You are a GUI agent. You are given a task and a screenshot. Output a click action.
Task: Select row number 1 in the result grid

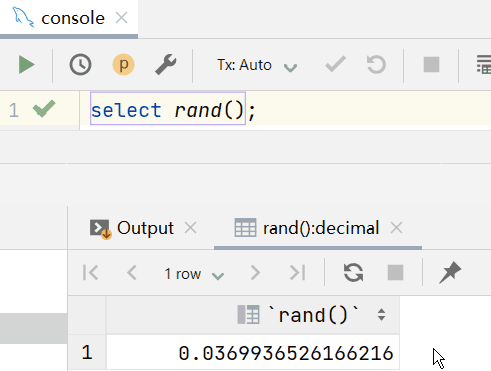(x=87, y=352)
